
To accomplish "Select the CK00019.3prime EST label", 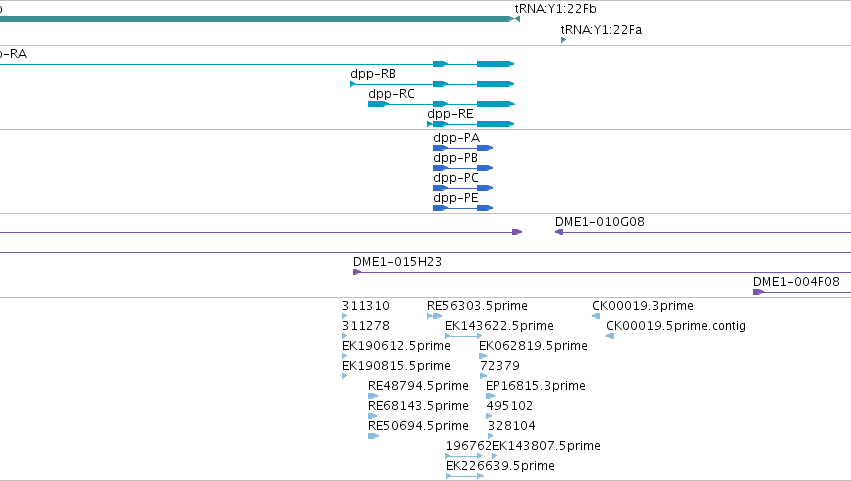I will [x=643, y=306].
